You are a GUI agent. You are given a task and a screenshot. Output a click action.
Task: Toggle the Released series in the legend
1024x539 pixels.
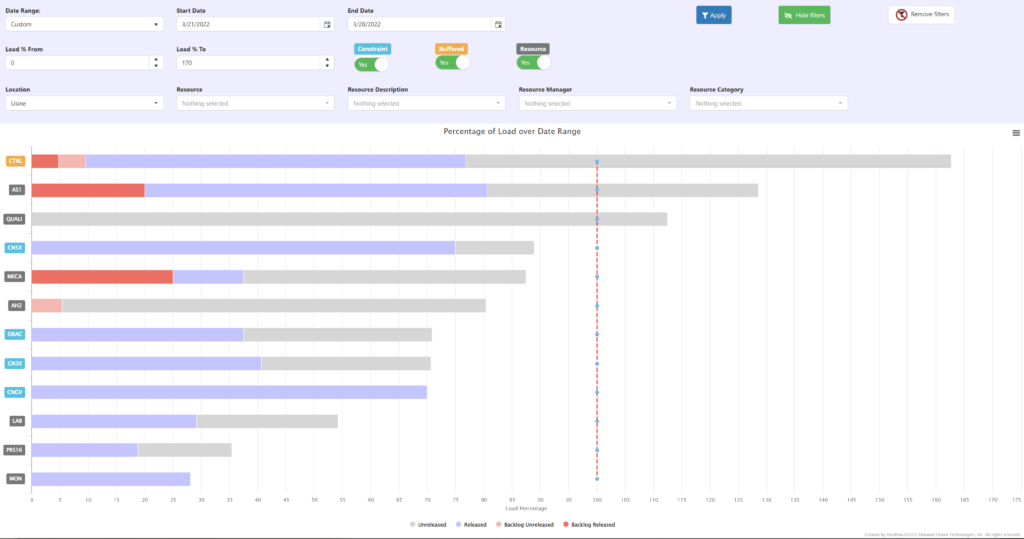pos(472,524)
